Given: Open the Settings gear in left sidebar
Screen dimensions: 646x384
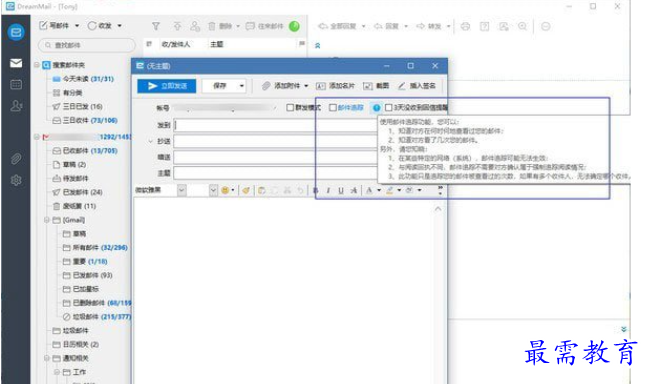Looking at the screenshot, I should (x=16, y=180).
